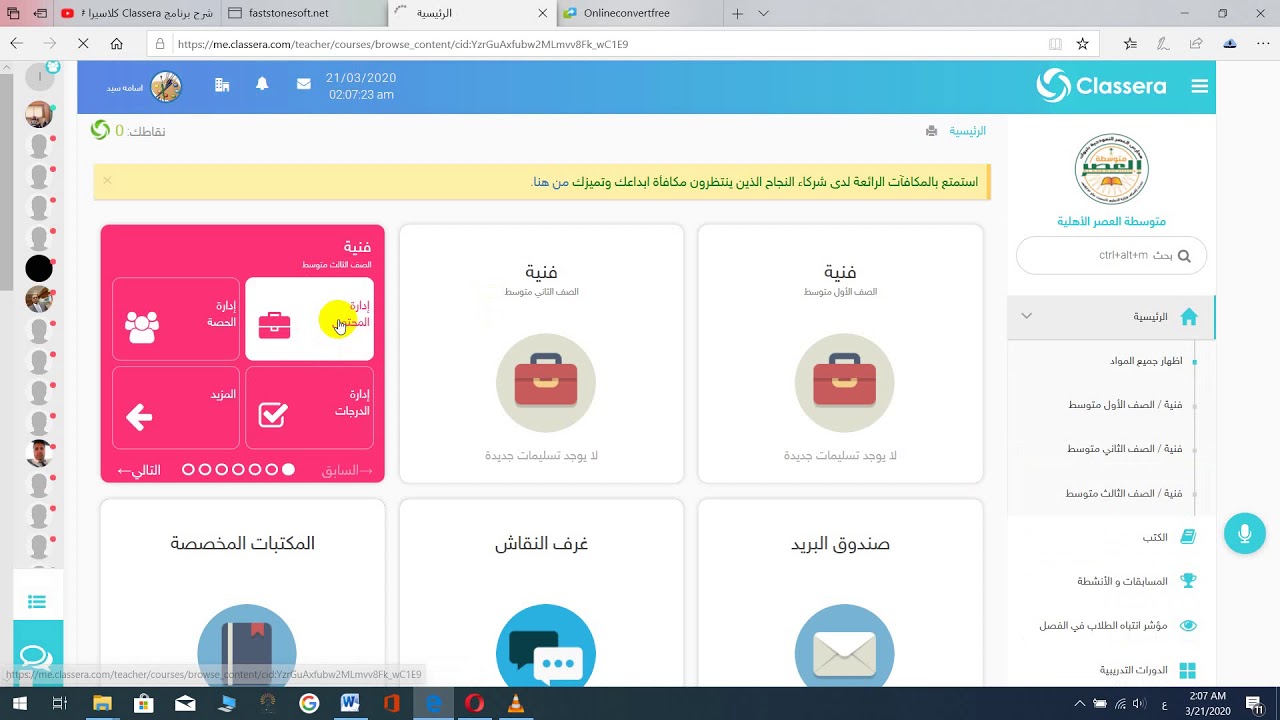
Task: Select the first carousel dot on pink card
Action: [188, 469]
